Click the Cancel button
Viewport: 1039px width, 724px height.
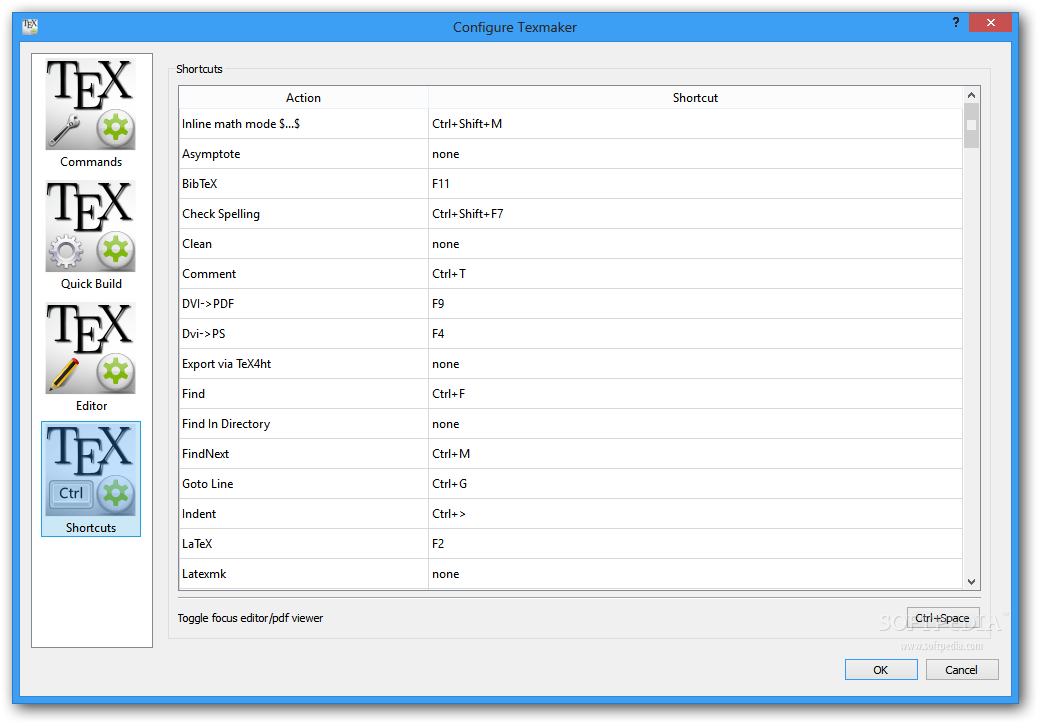(x=961, y=670)
